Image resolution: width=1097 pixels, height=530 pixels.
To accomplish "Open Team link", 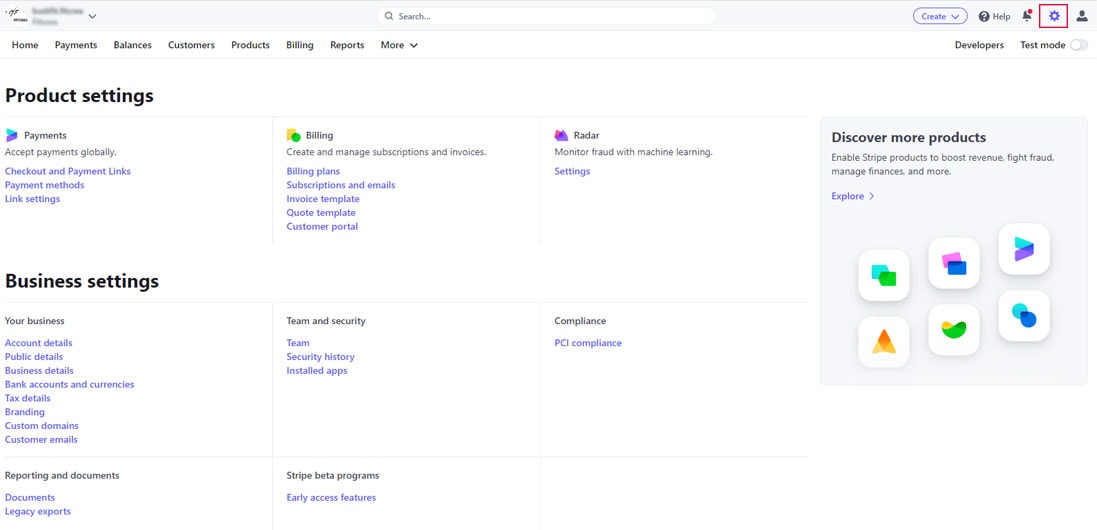I will tap(297, 343).
